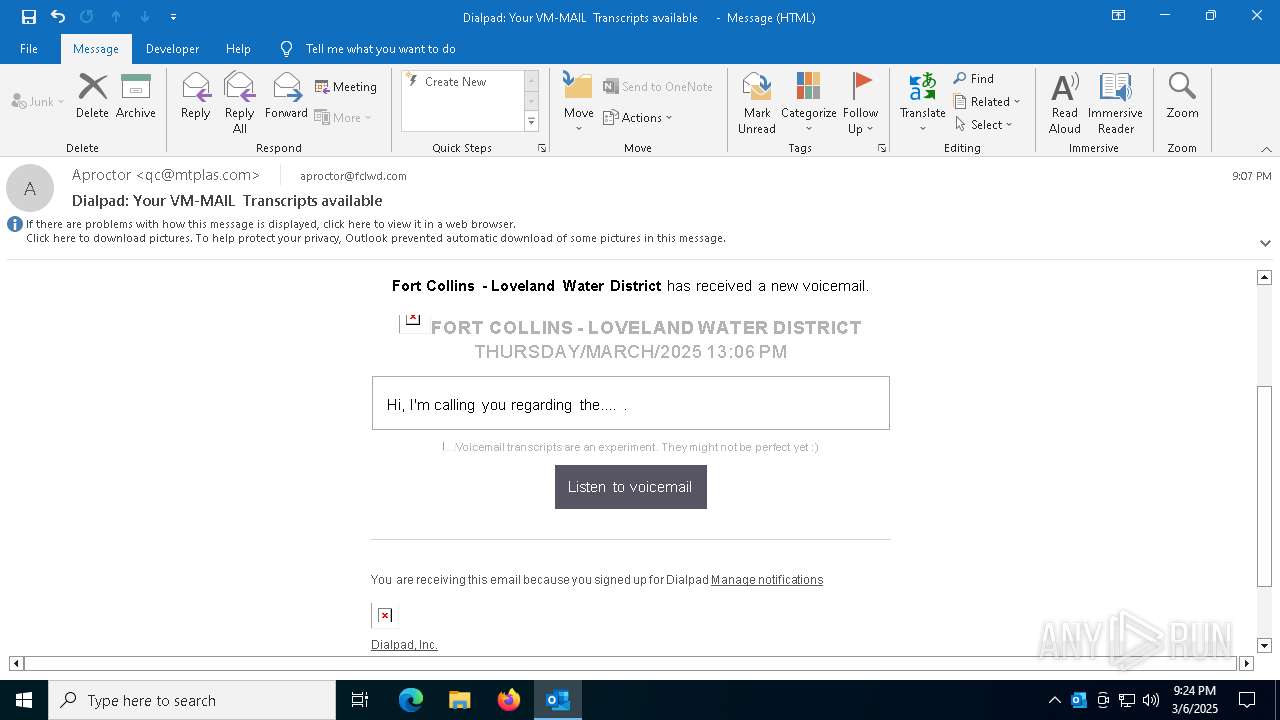
Task: Click the Dialpad, Inc. link
Action: (404, 645)
